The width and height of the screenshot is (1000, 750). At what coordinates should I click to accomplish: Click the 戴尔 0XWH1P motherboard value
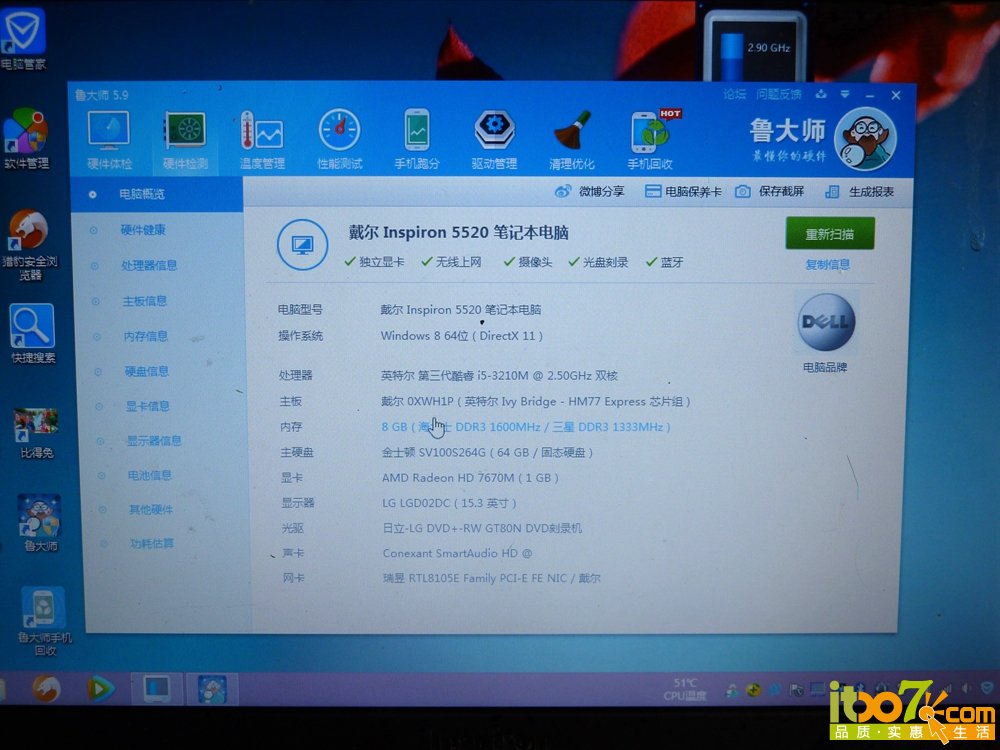(536, 401)
